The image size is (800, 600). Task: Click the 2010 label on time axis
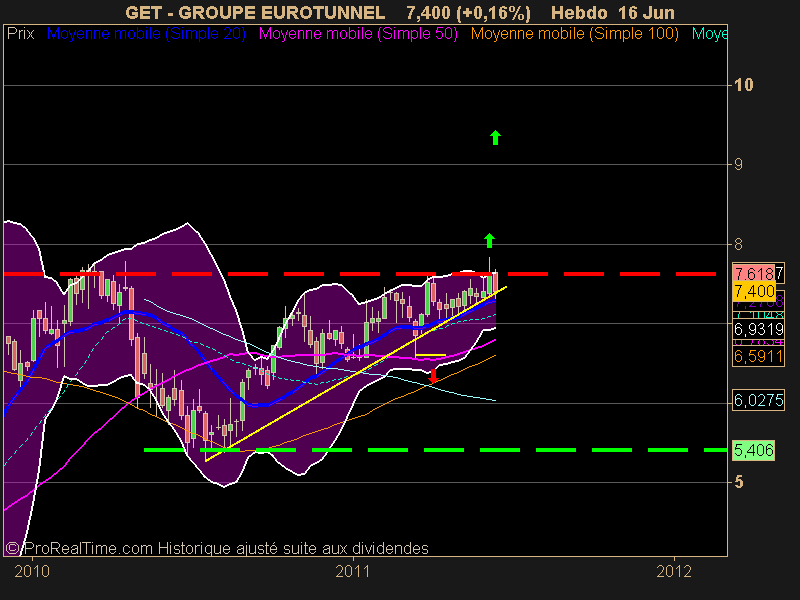tap(32, 571)
